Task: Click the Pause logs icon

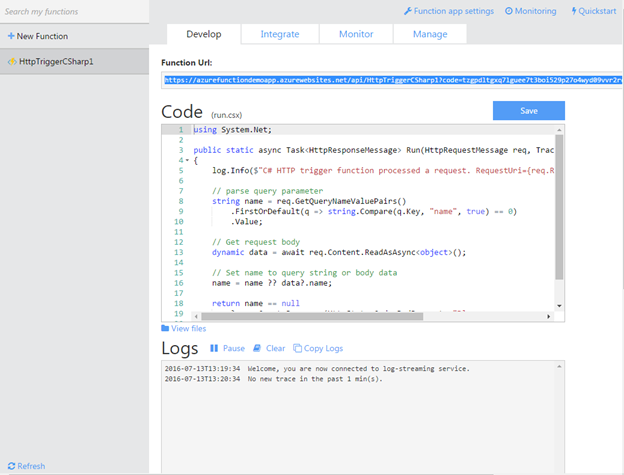Action: pyautogui.click(x=214, y=349)
